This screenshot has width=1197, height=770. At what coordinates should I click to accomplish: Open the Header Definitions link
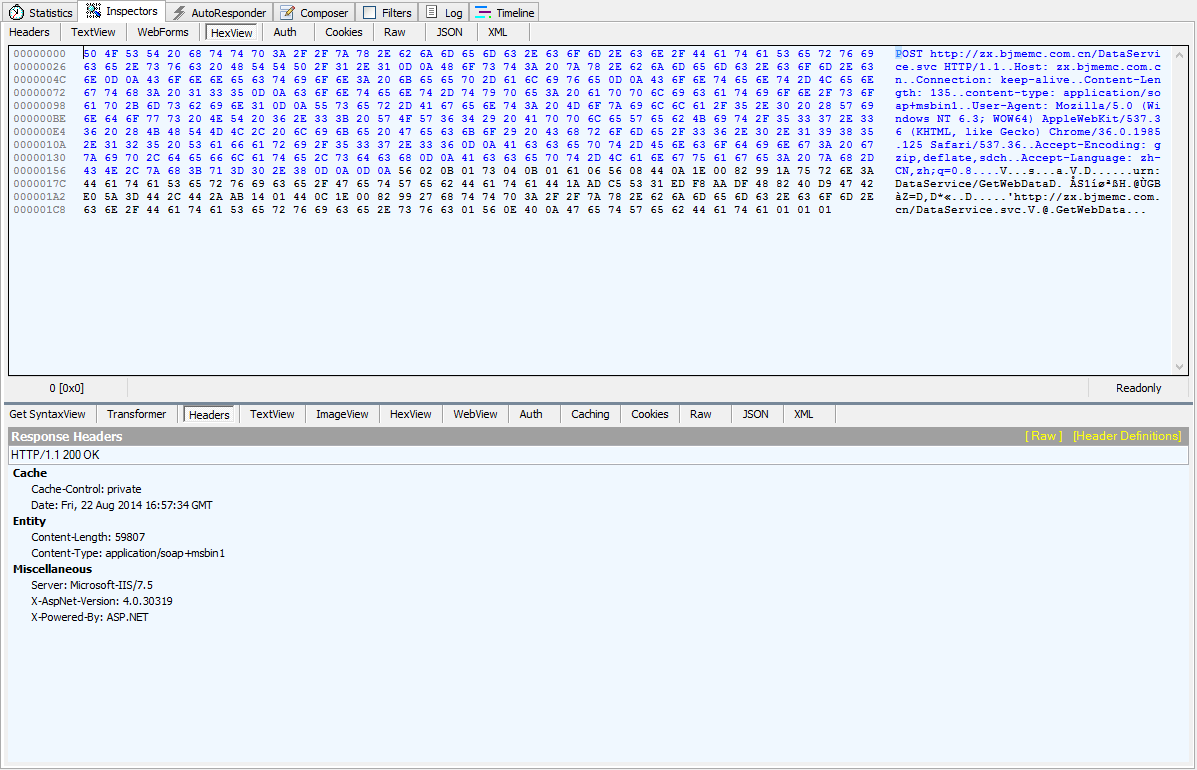pos(1126,436)
